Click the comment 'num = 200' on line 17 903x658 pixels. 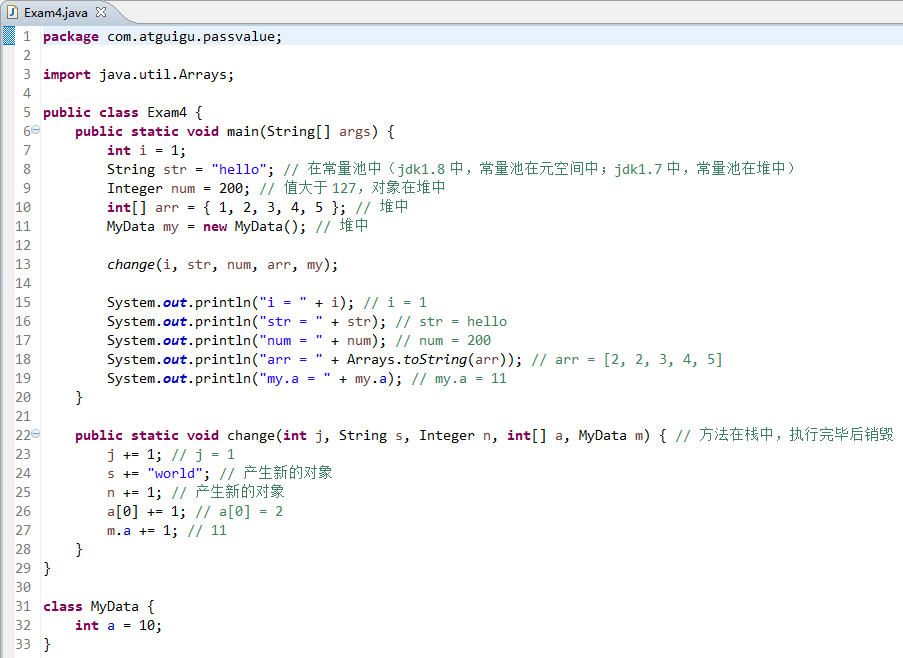(455, 340)
